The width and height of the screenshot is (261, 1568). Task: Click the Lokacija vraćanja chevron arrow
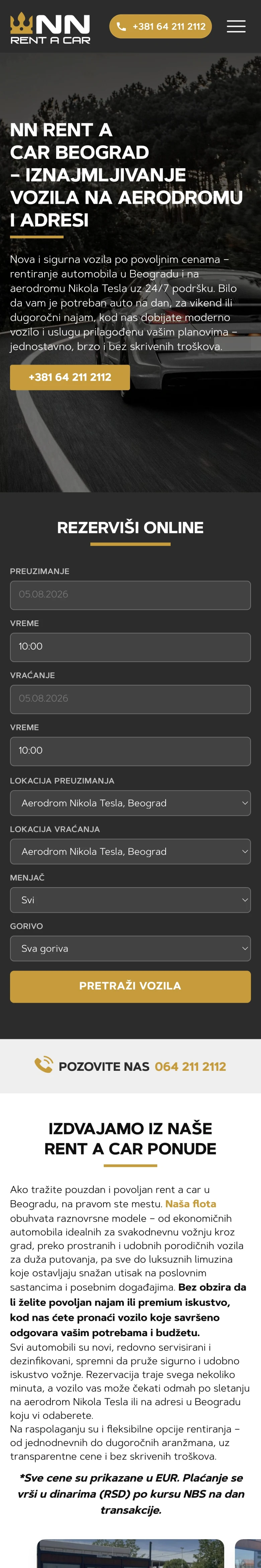(x=245, y=852)
